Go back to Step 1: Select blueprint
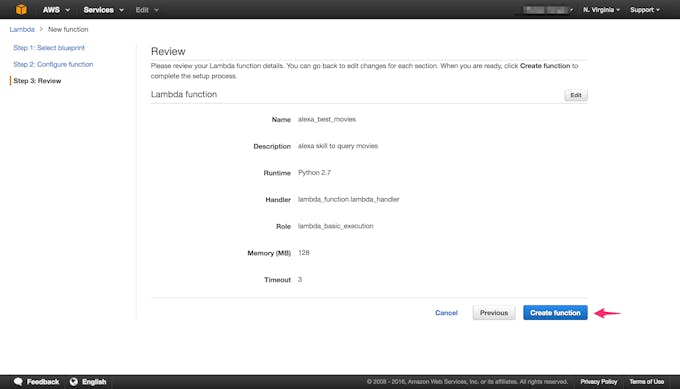Image resolution: width=680 pixels, height=389 pixels. click(49, 48)
